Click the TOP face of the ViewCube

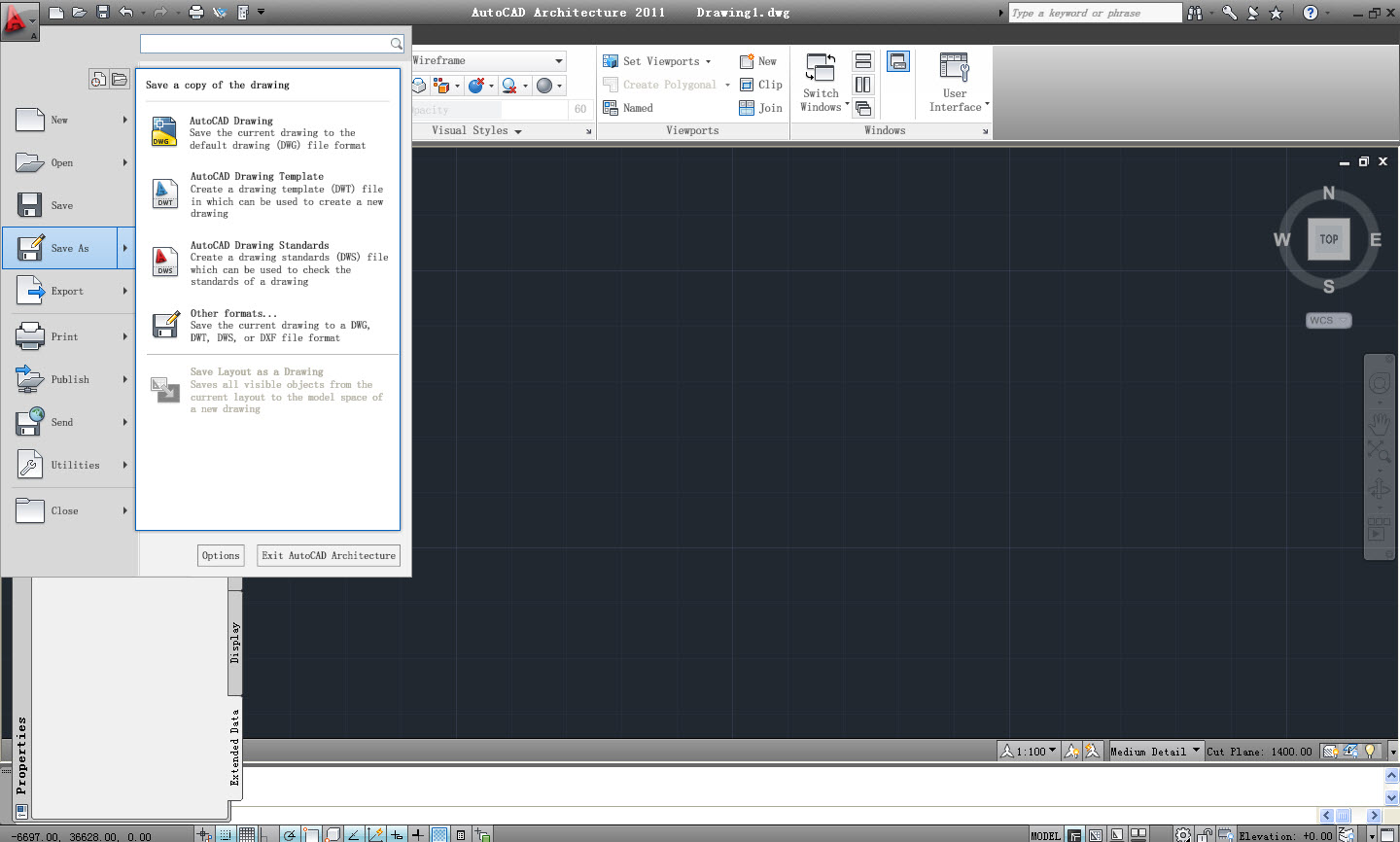coord(1328,239)
